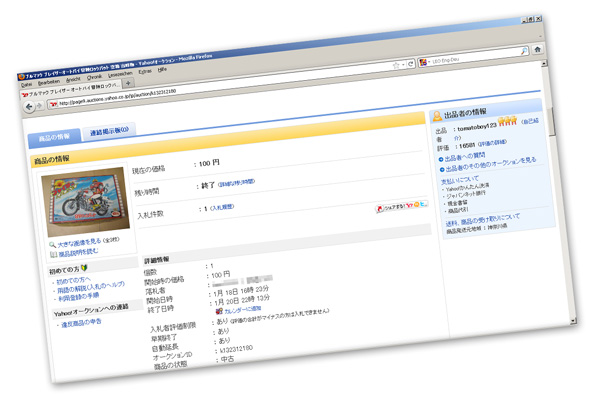
Task: Open search engine selector LEO icon
Action: point(423,62)
